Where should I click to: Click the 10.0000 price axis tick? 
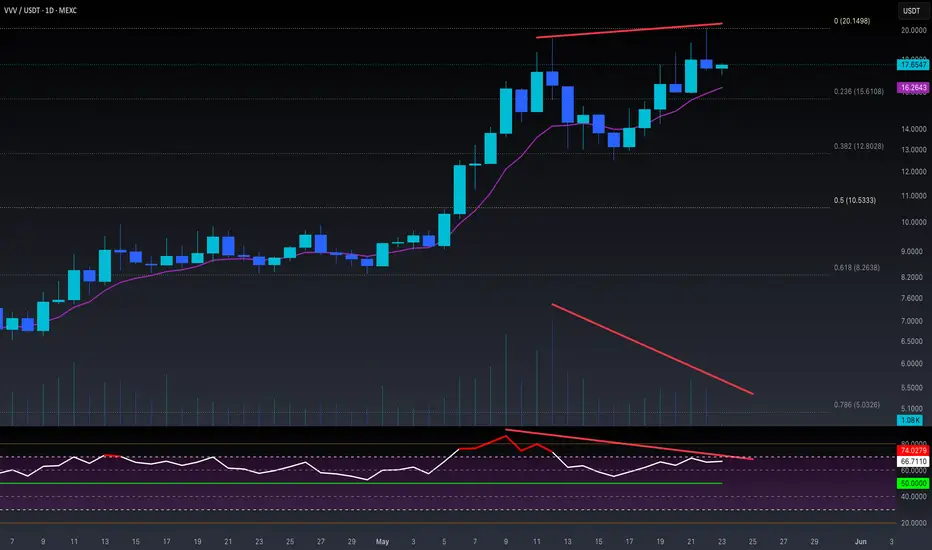click(914, 222)
